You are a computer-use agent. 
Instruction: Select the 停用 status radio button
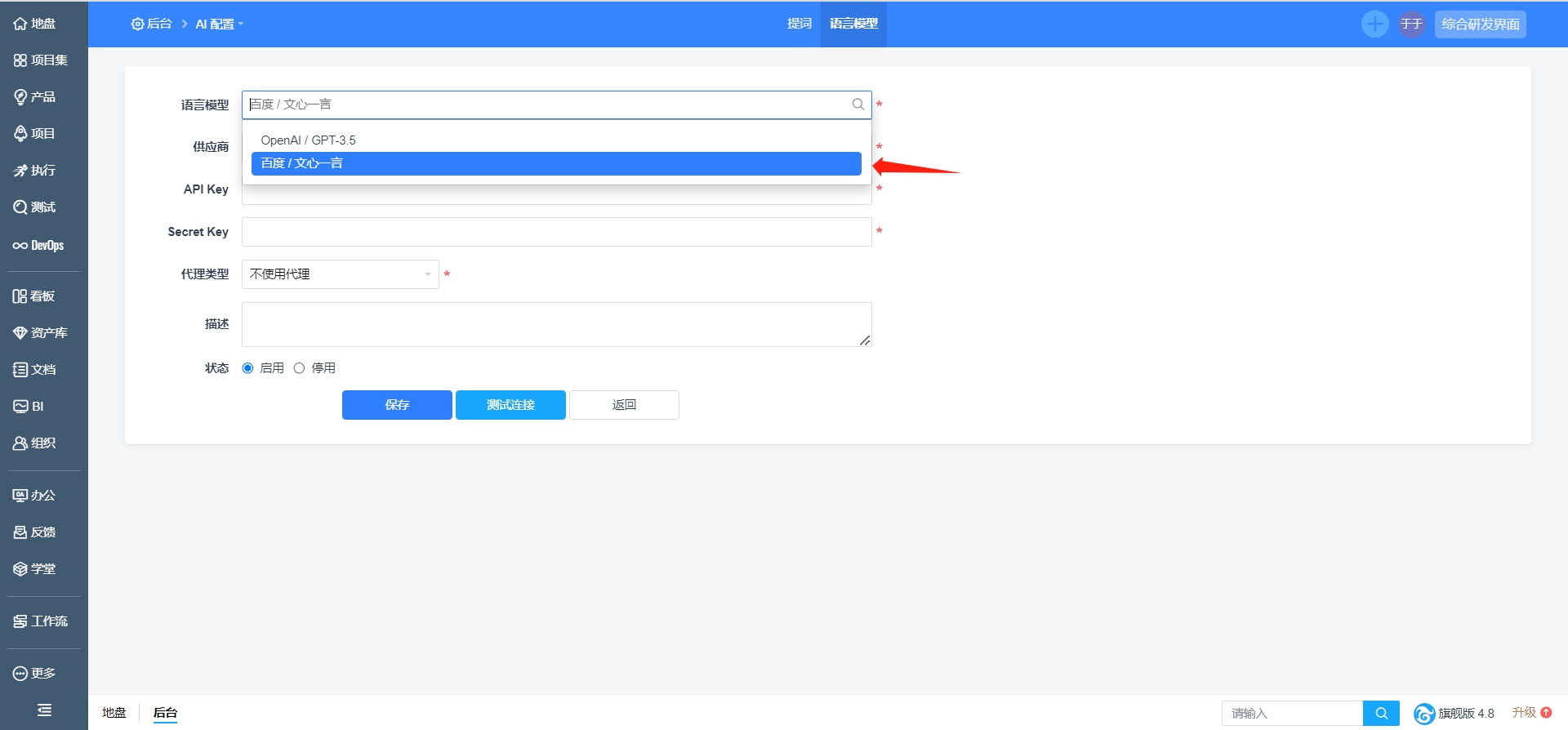(x=299, y=368)
